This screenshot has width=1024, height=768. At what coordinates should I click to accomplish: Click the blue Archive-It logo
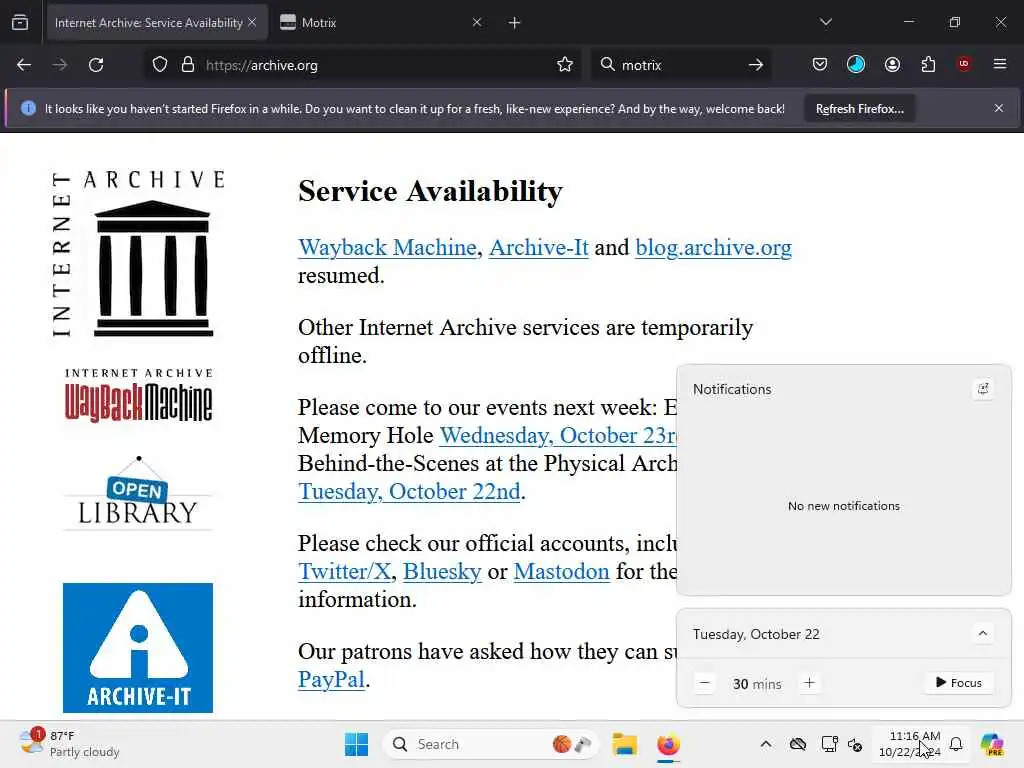coord(138,648)
